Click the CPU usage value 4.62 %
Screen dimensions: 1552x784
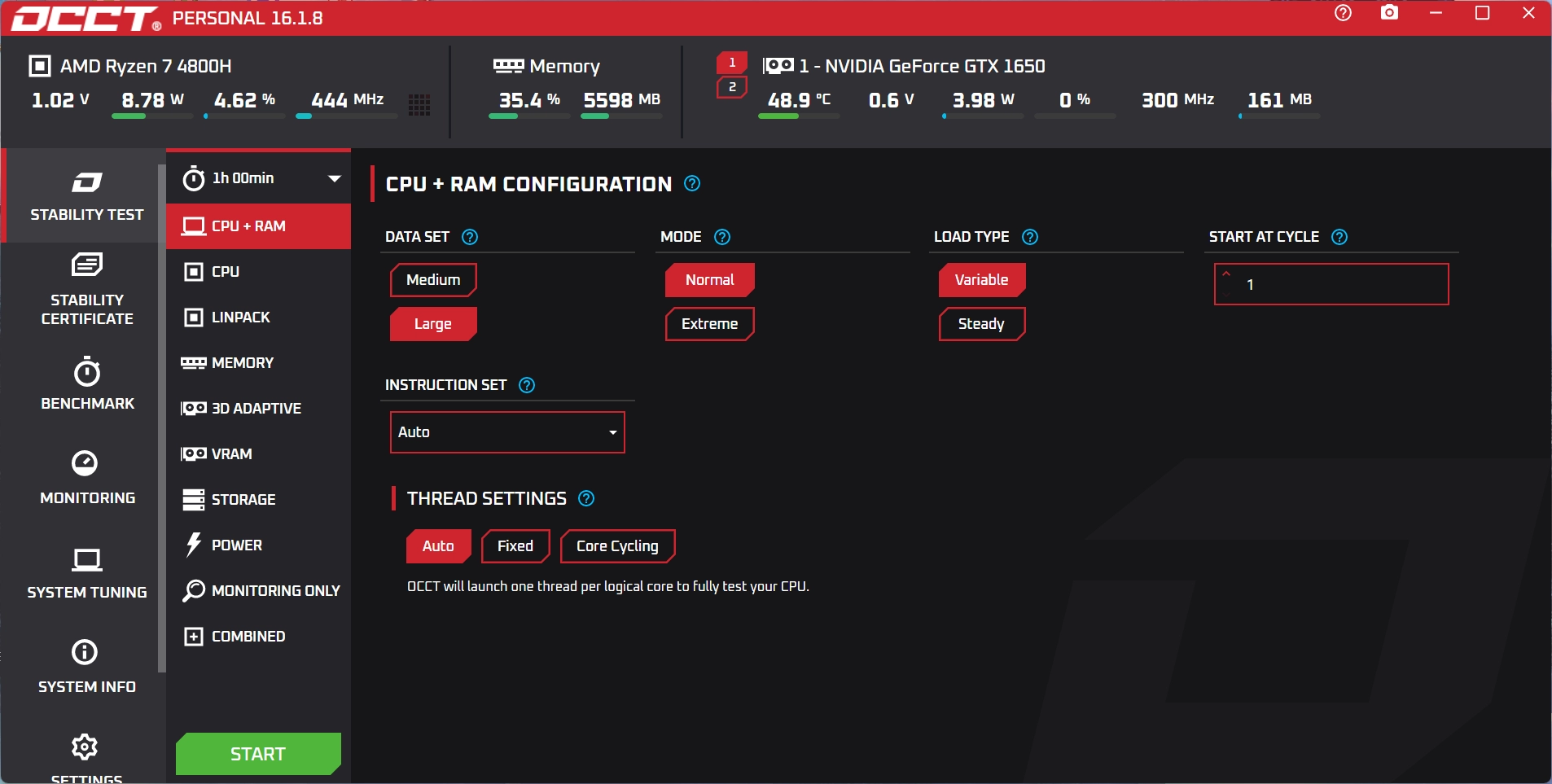(x=244, y=100)
